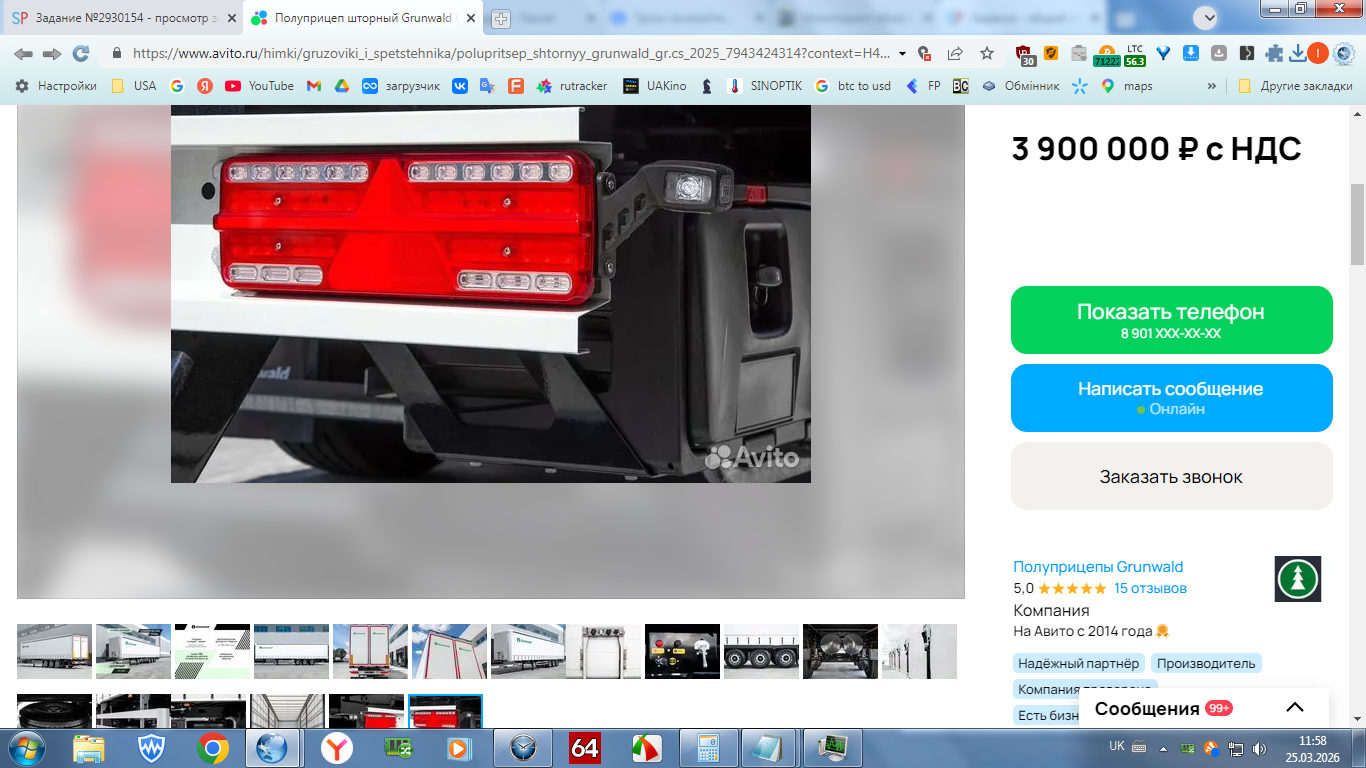
Task: Open the share page icon in address bar
Action: (955, 54)
